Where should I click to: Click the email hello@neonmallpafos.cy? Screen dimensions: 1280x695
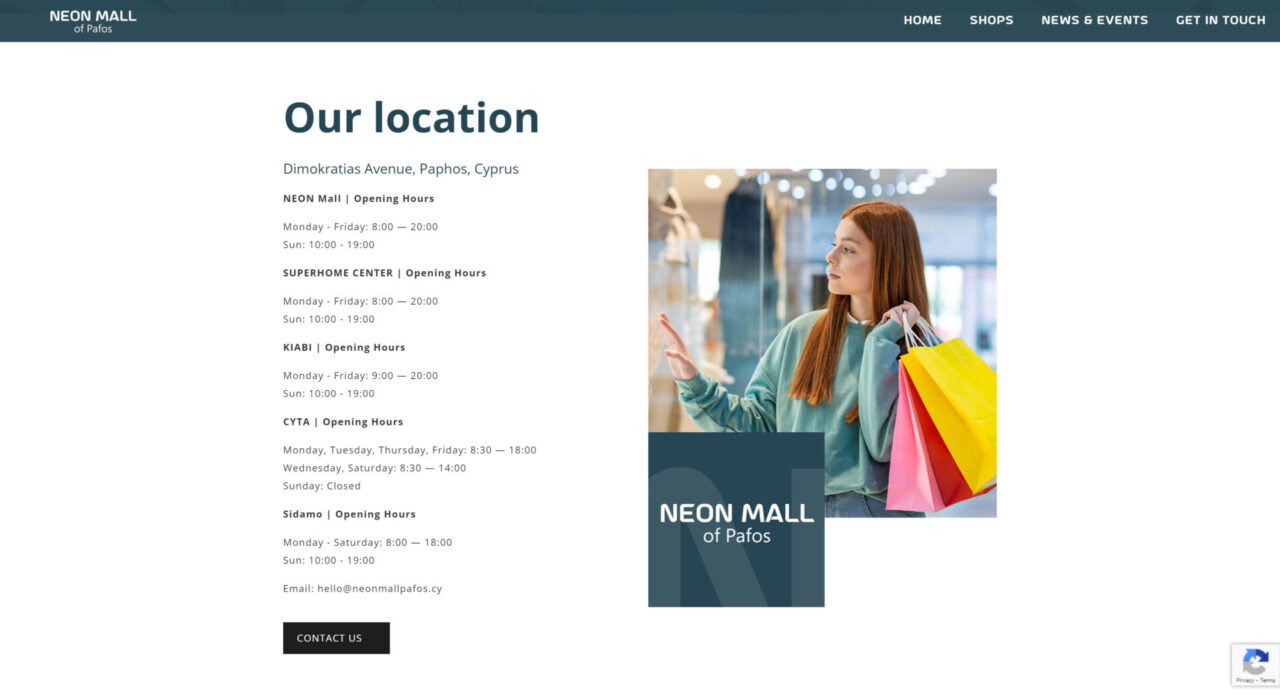click(x=379, y=588)
